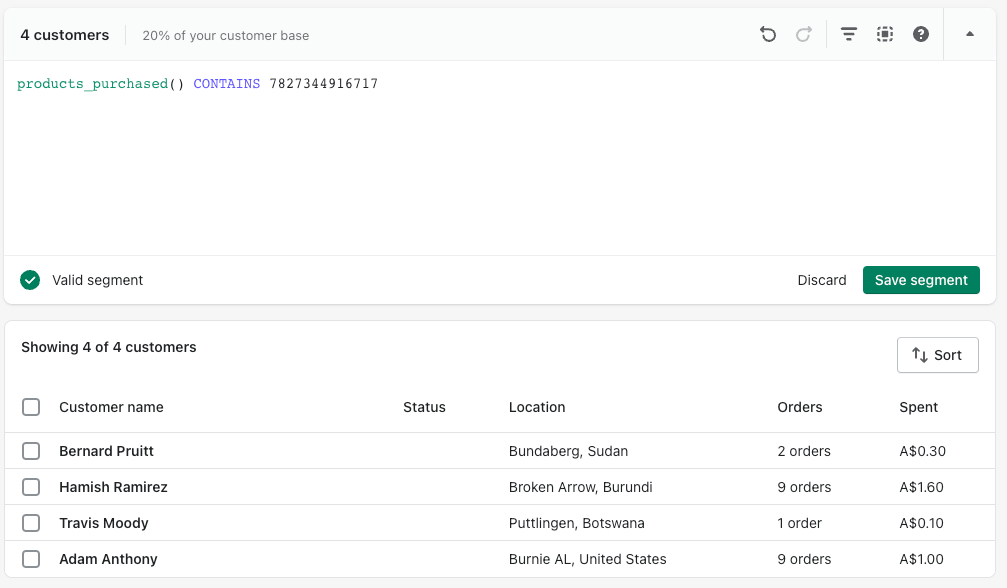Open the filter list icon
Screen dimensions: 1007x588
848,34
